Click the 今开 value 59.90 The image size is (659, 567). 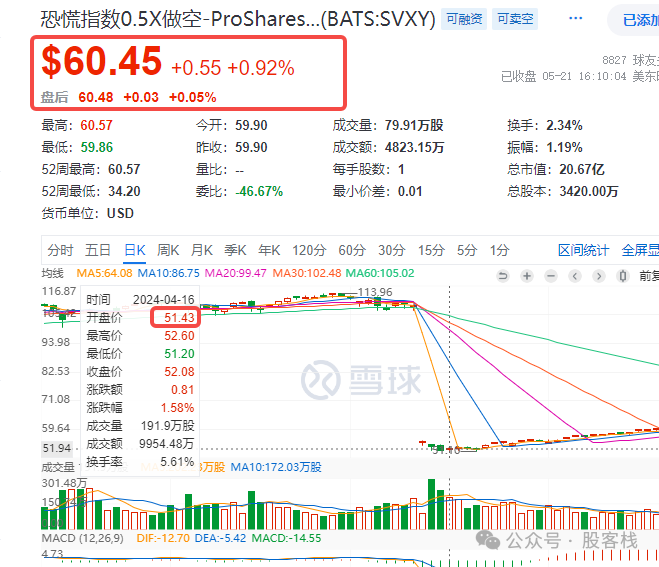pos(251,125)
